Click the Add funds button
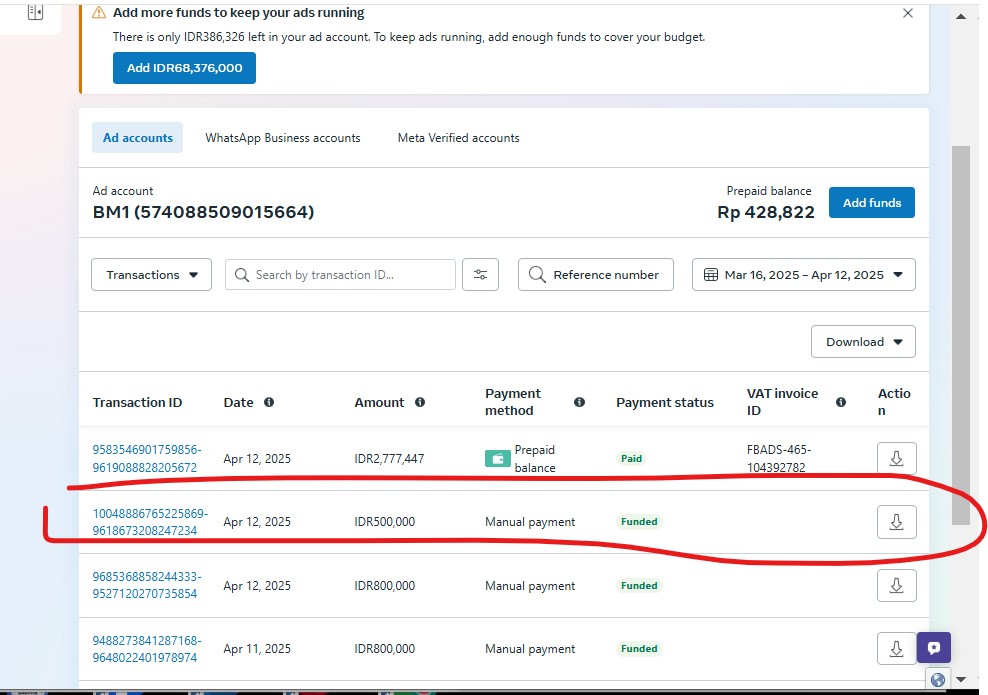Viewport: 988px width, 695px height. click(x=871, y=203)
